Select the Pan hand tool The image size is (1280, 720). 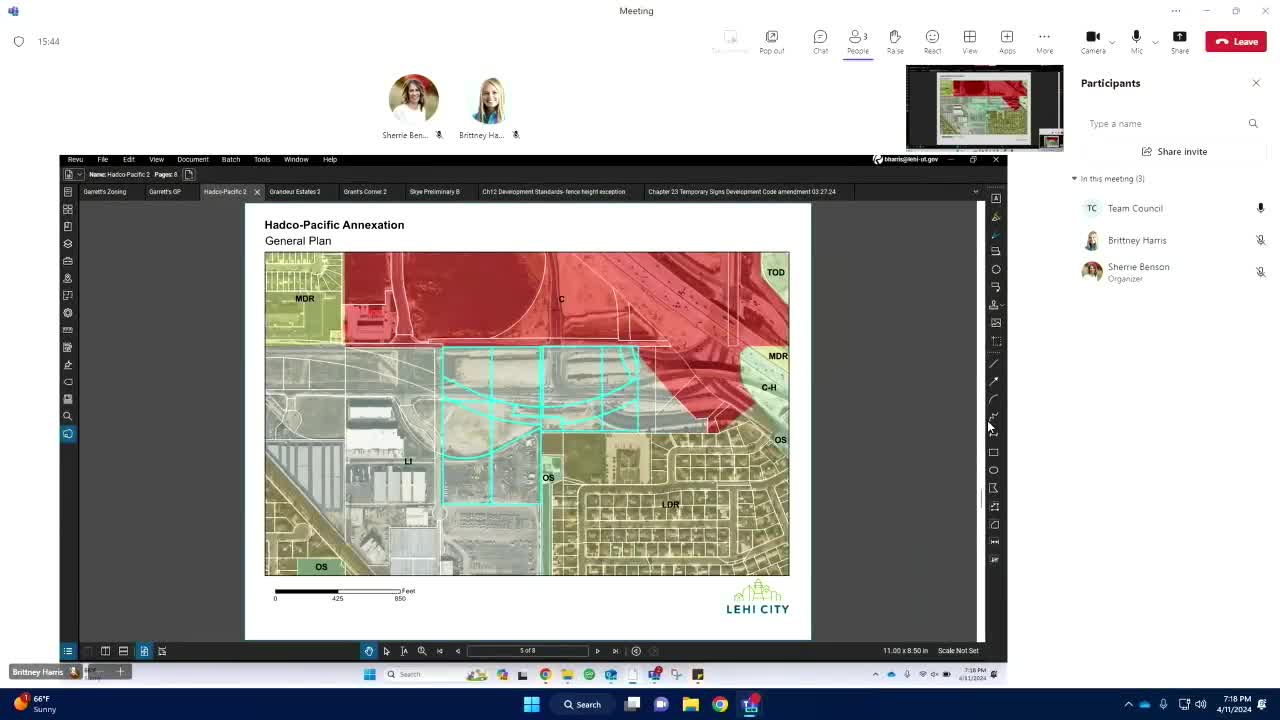[x=369, y=651]
